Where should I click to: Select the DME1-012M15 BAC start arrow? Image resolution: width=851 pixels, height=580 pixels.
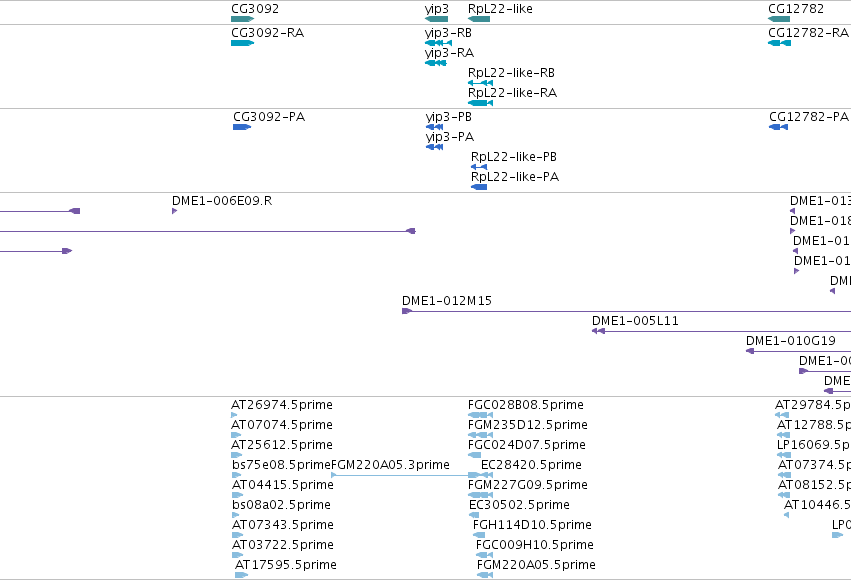click(x=407, y=311)
